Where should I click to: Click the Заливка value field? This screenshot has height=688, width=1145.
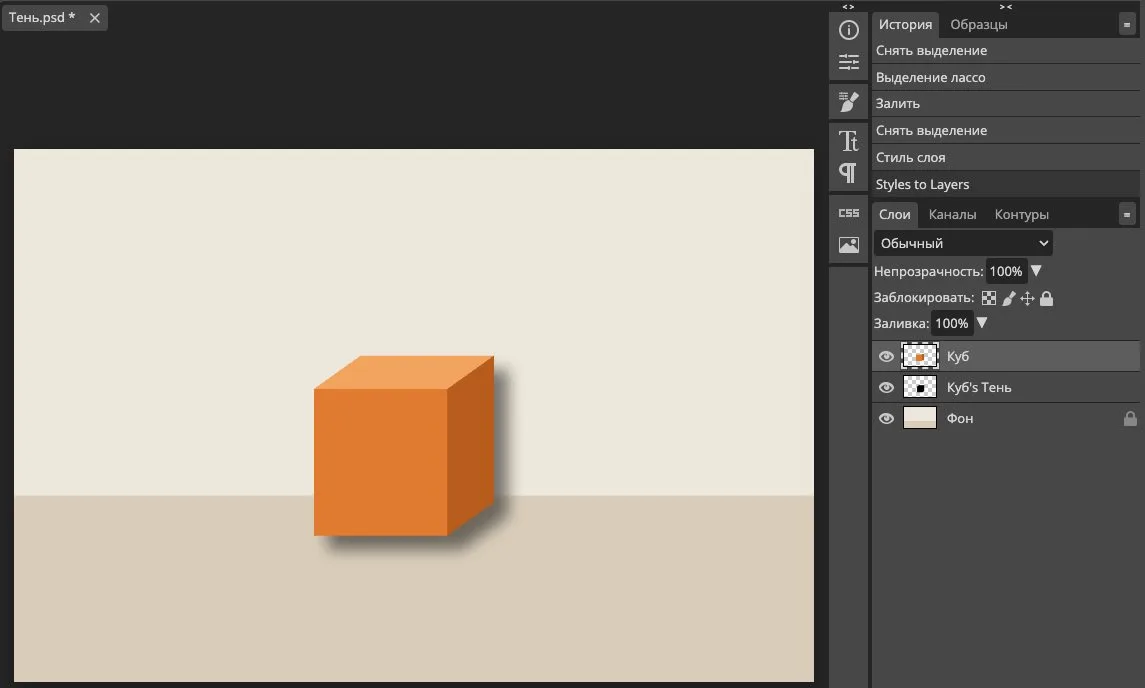pos(951,324)
